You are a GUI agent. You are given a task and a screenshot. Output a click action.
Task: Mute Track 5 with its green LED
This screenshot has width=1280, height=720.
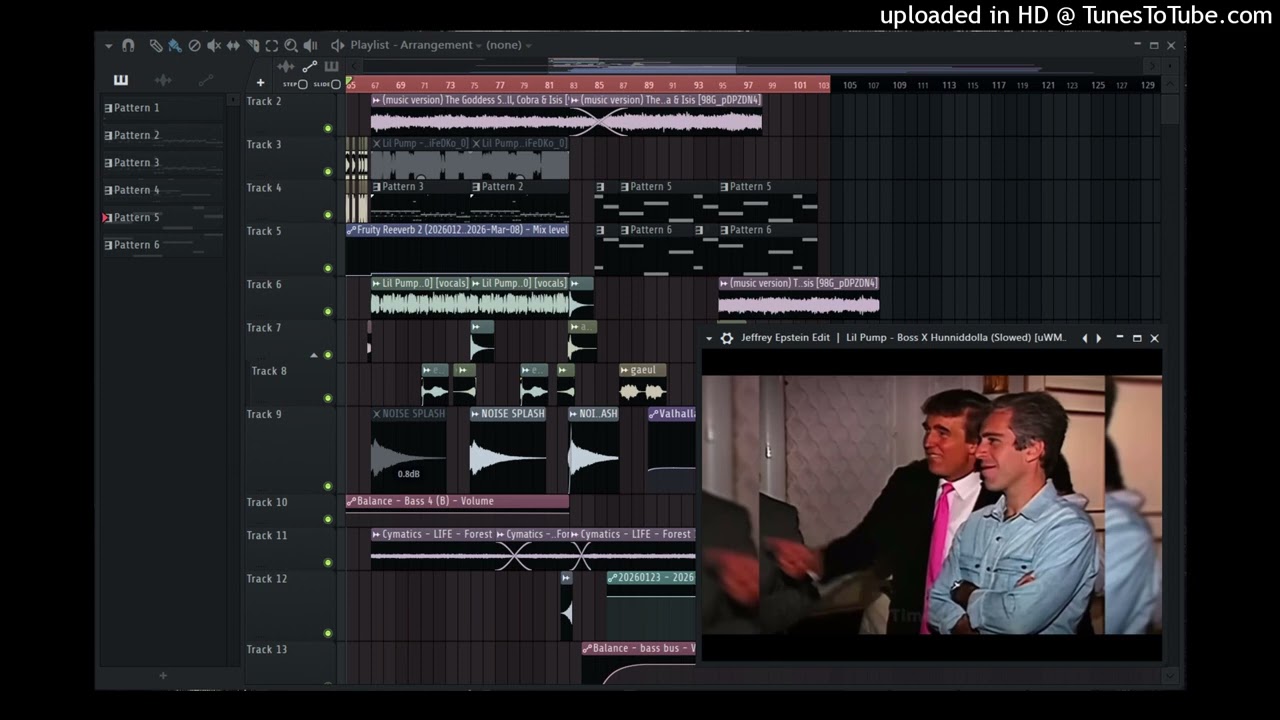[328, 268]
